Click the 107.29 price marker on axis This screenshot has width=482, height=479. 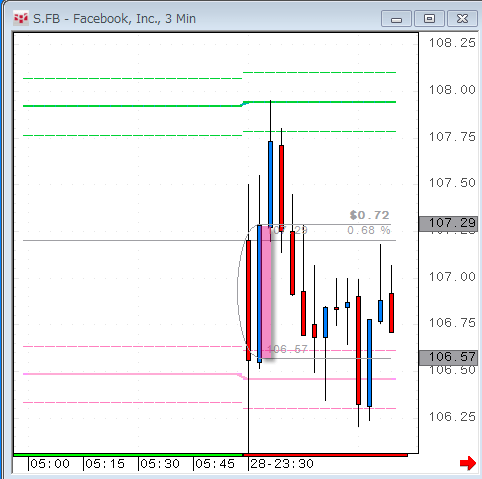tap(448, 223)
